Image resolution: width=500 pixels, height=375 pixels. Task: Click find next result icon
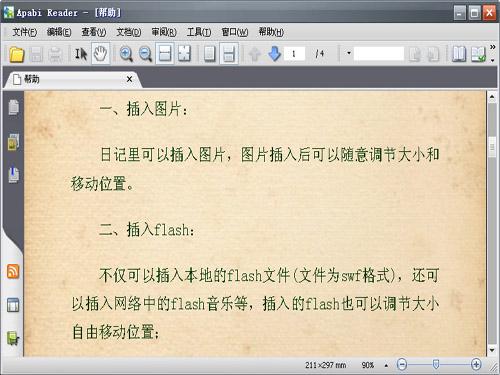coord(433,54)
